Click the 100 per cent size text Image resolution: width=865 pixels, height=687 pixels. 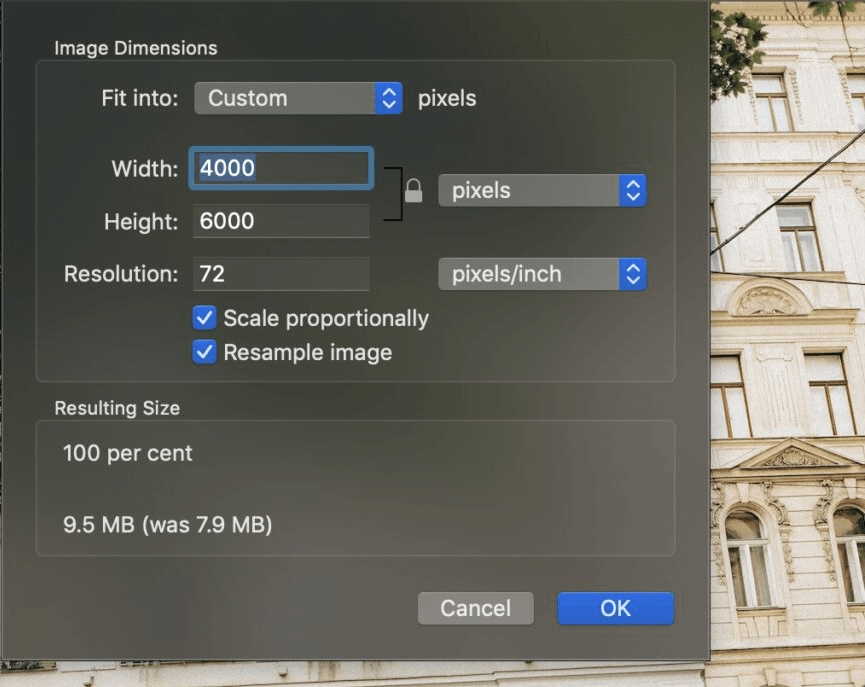tap(127, 454)
